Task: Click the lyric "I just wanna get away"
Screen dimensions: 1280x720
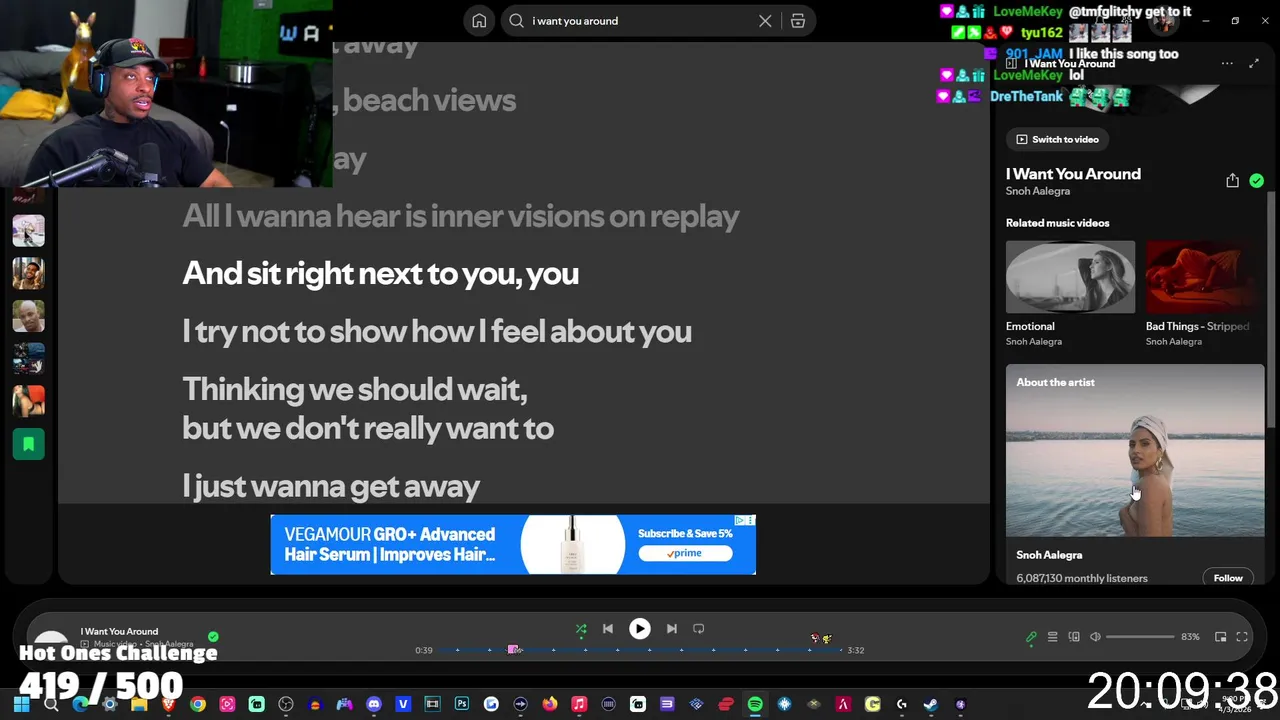Action: coord(331,487)
